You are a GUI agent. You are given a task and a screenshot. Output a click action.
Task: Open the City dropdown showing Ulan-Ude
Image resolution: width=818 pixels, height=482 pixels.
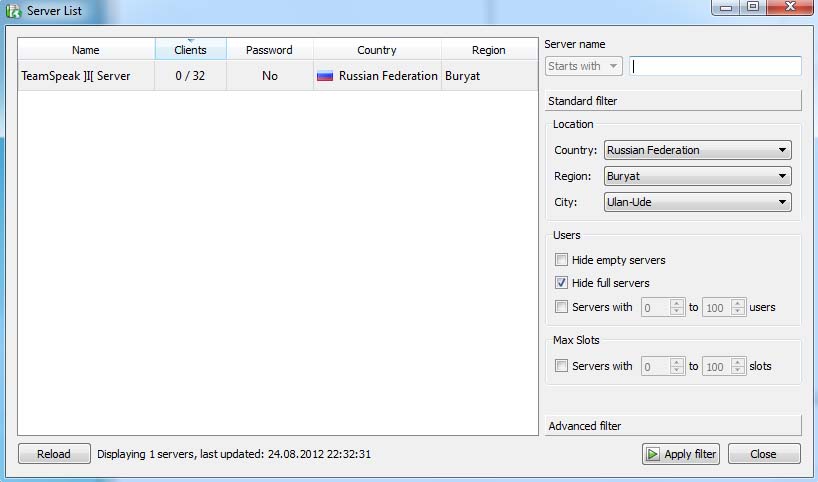click(697, 202)
